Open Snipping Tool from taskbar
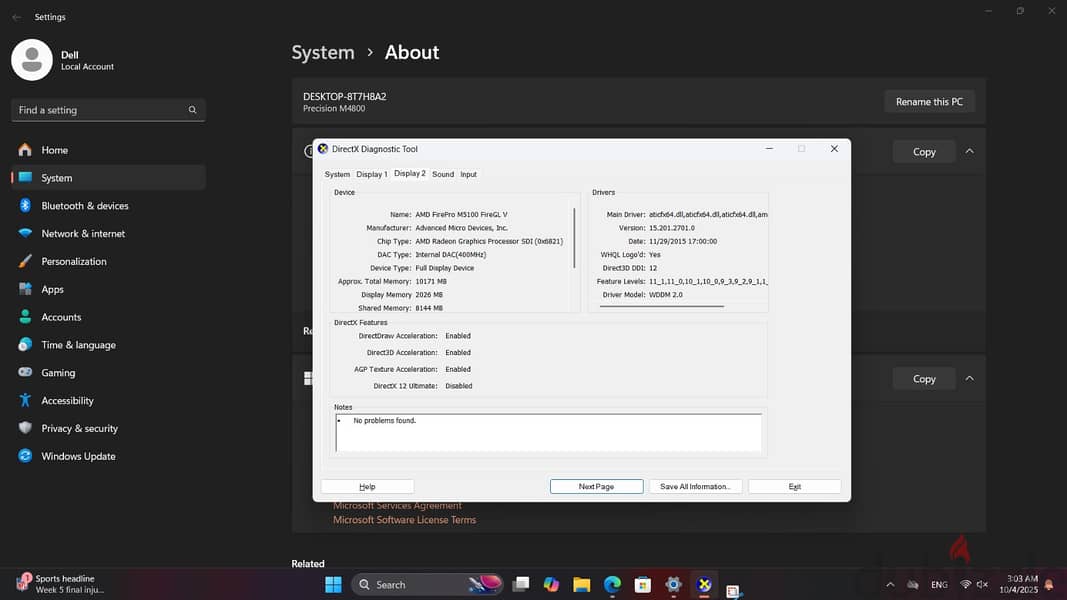 click(734, 590)
